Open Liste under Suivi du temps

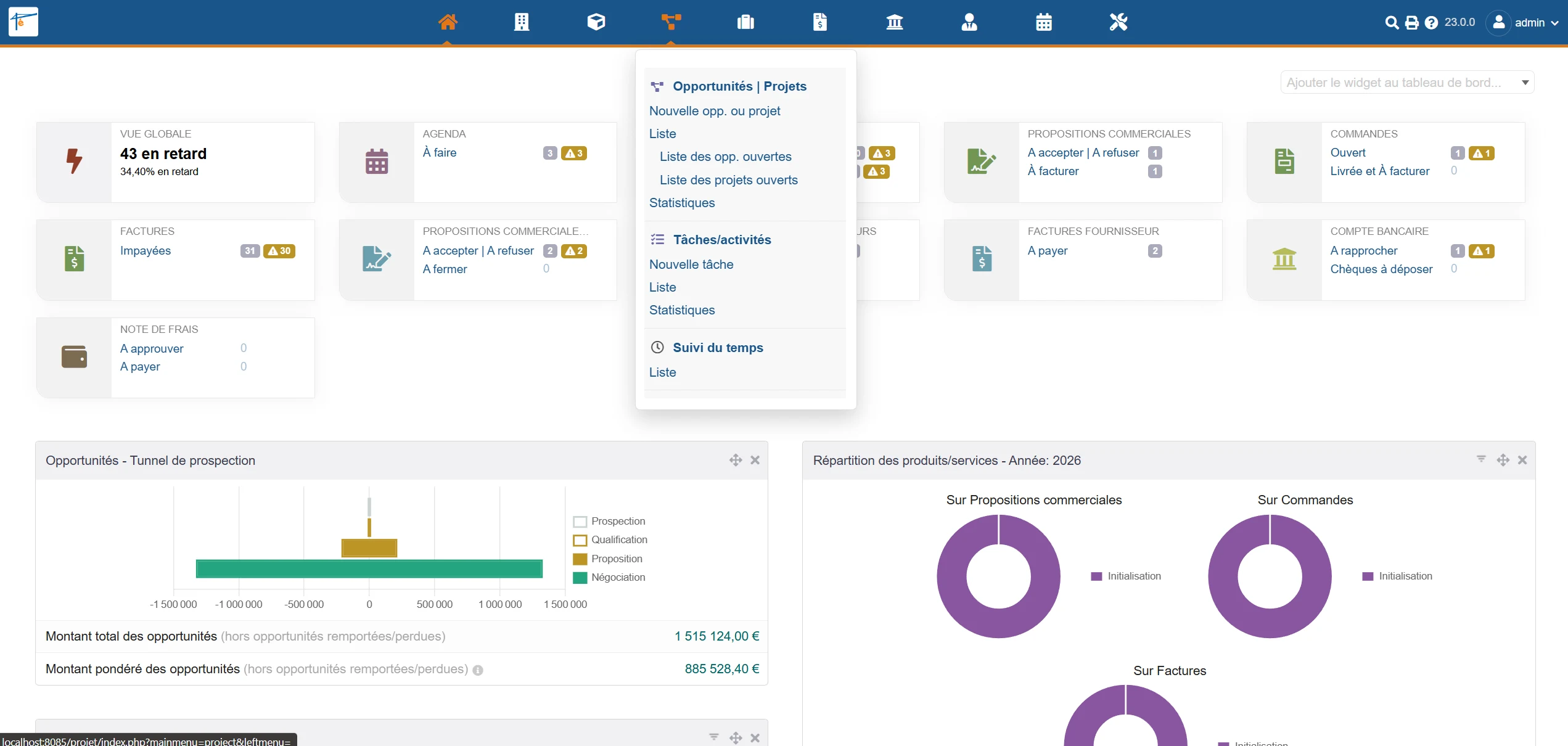point(663,372)
